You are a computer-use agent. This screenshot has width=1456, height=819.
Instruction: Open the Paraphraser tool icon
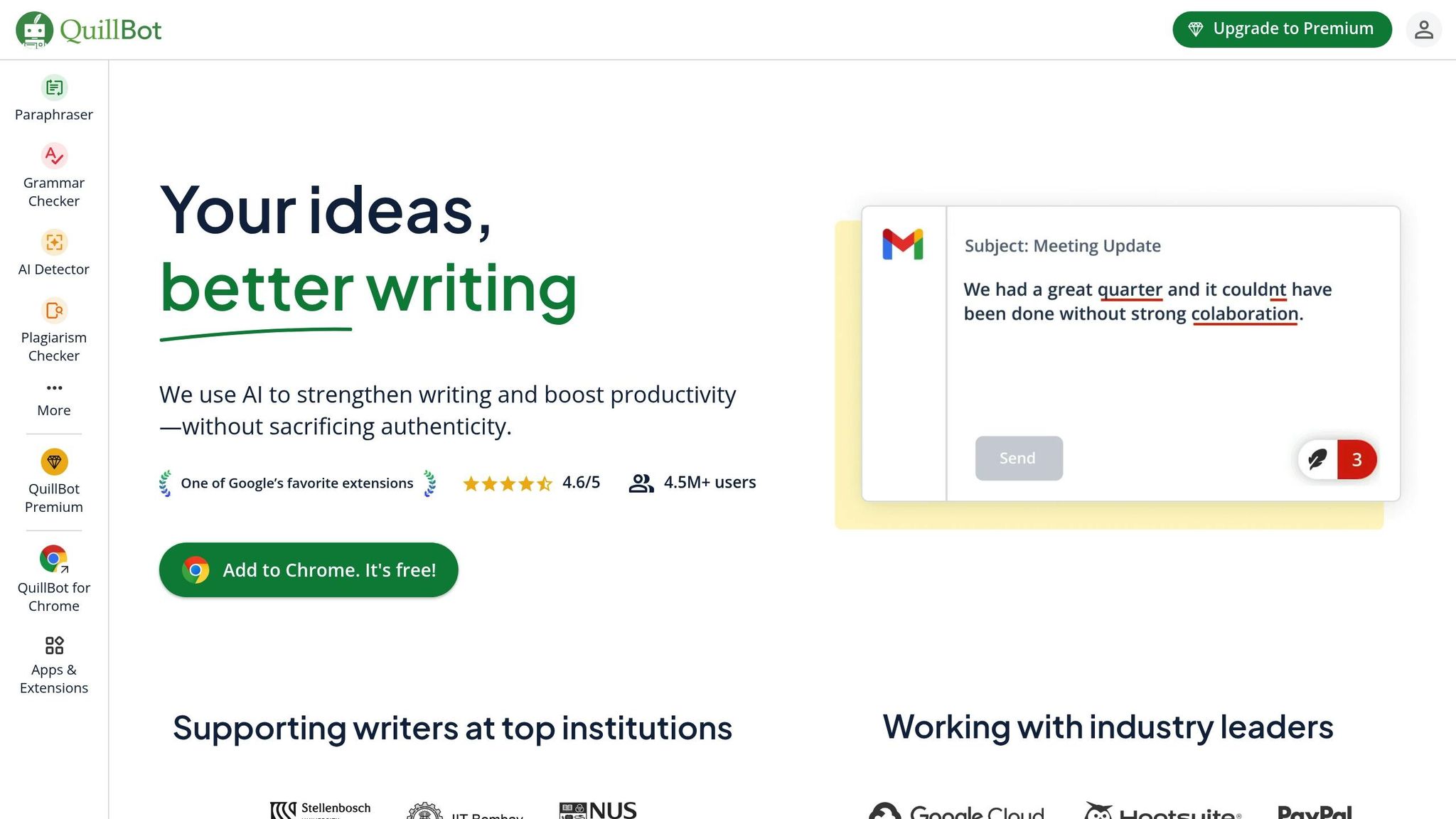click(x=54, y=88)
